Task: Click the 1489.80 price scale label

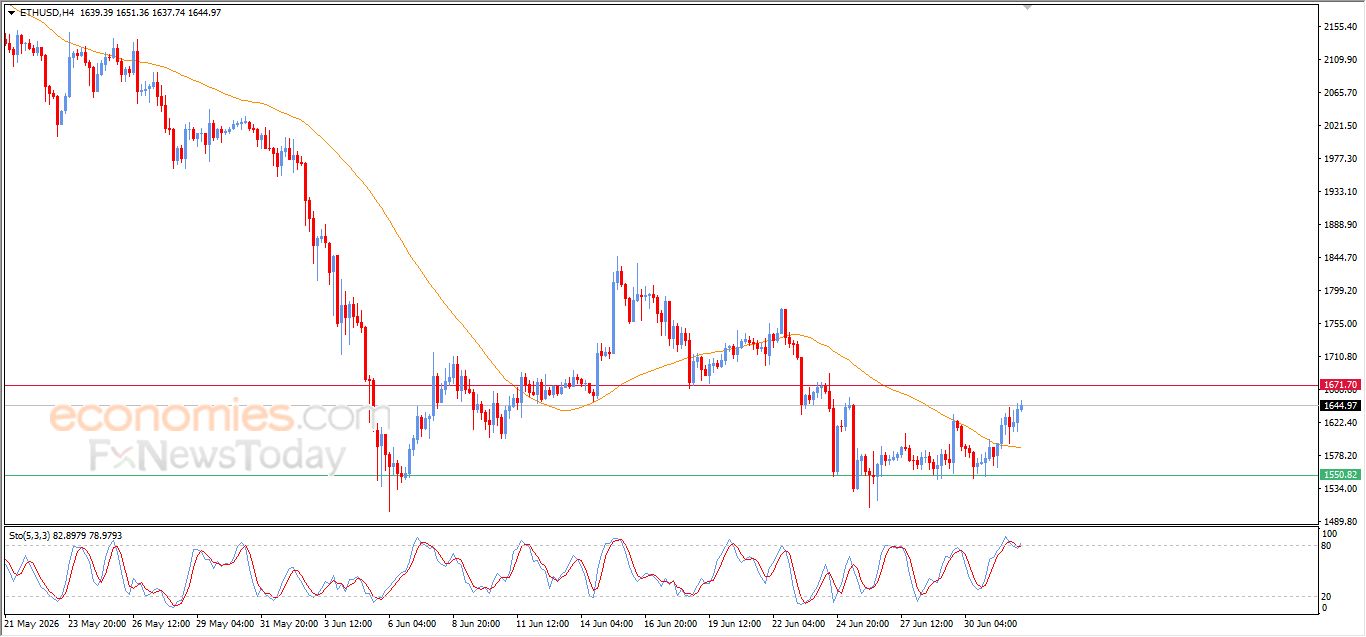Action: click(x=1338, y=521)
